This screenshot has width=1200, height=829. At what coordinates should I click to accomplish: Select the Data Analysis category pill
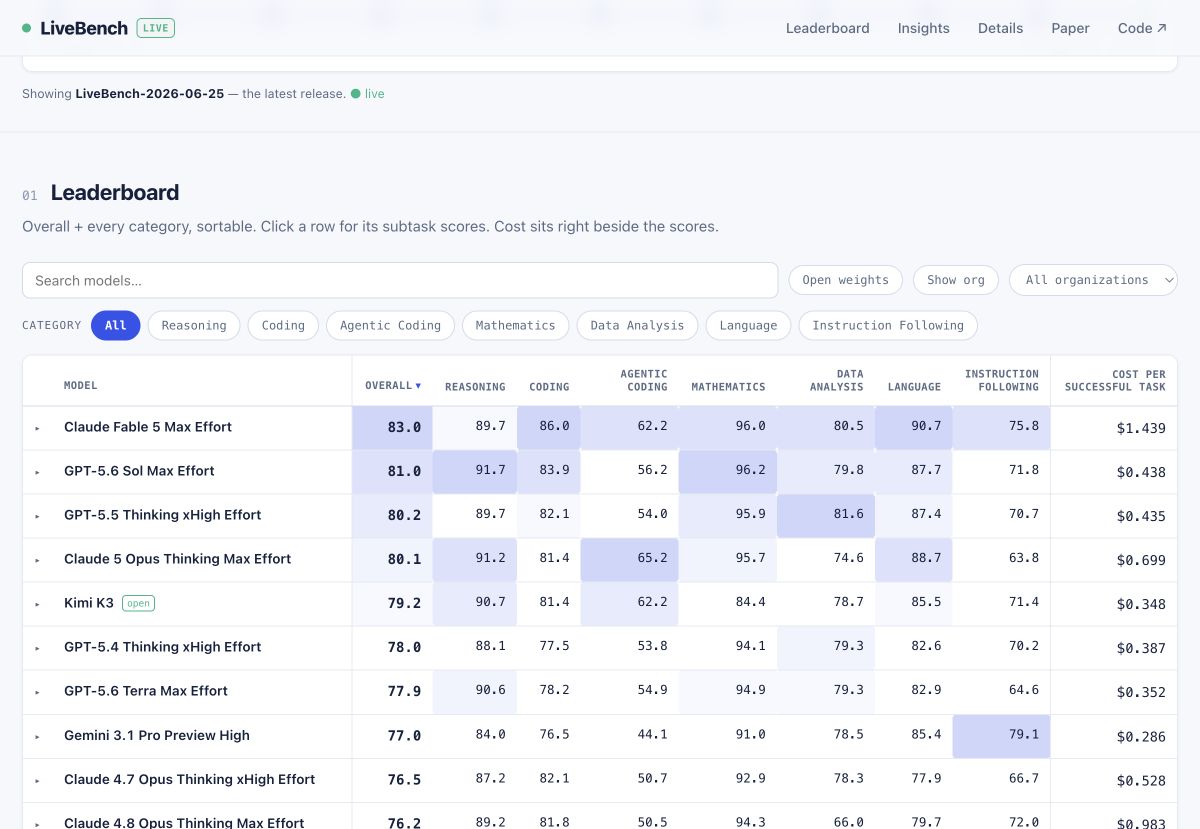click(x=637, y=325)
